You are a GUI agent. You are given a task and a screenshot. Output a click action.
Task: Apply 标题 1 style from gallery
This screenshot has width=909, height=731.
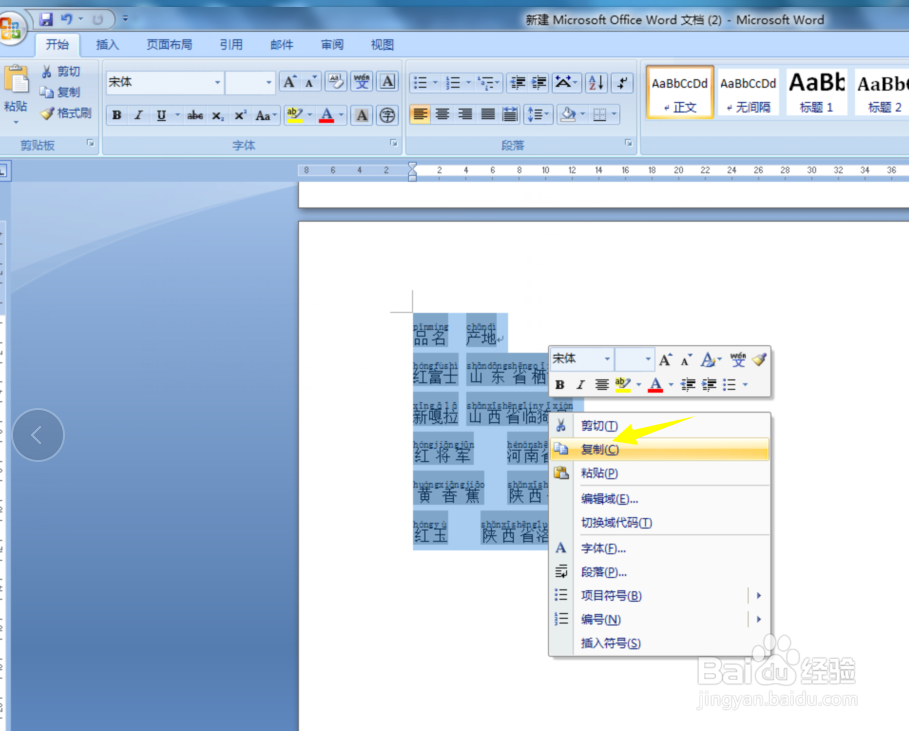(816, 92)
